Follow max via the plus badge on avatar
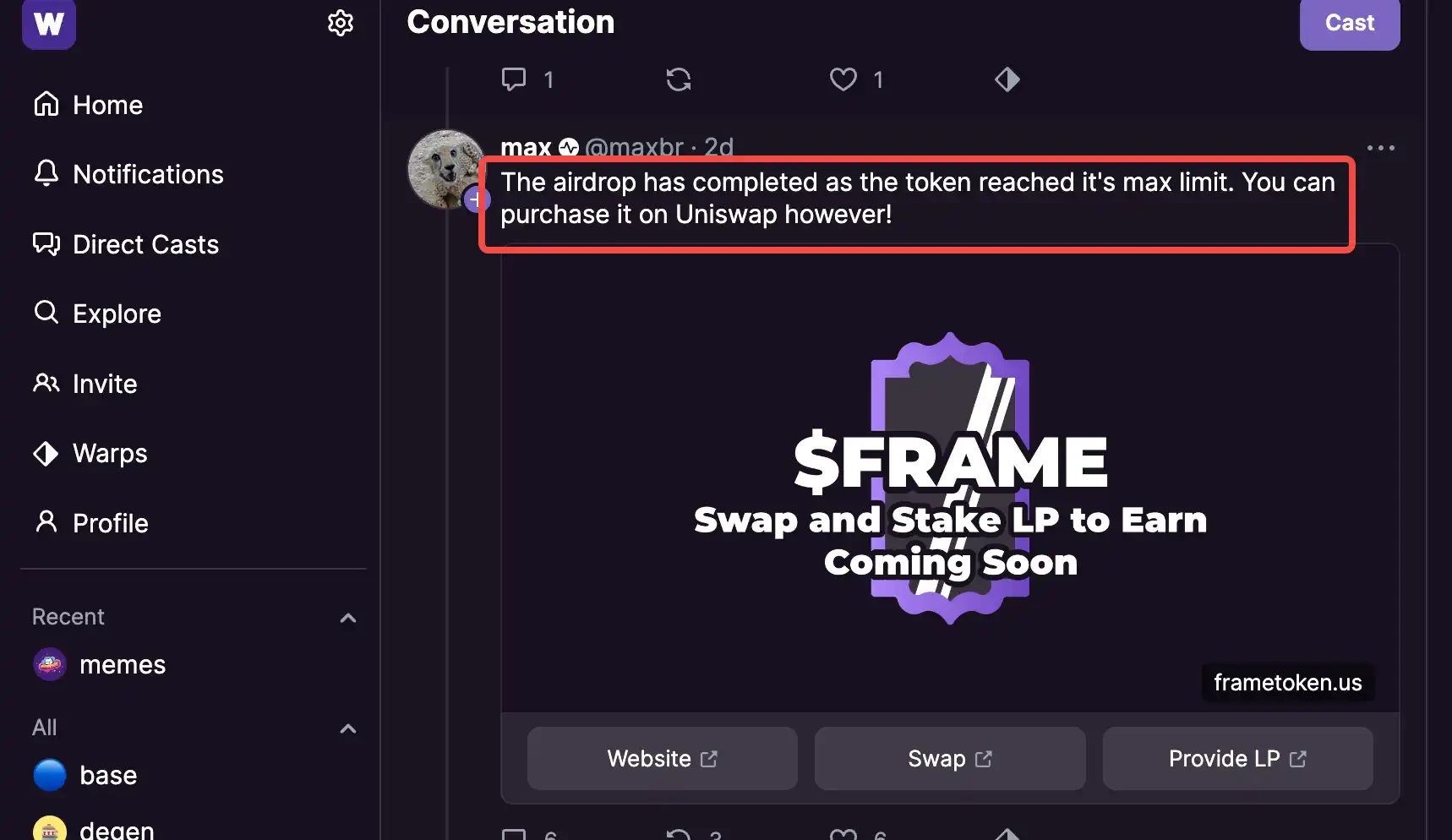Screen dimensions: 1452x840 [476, 200]
